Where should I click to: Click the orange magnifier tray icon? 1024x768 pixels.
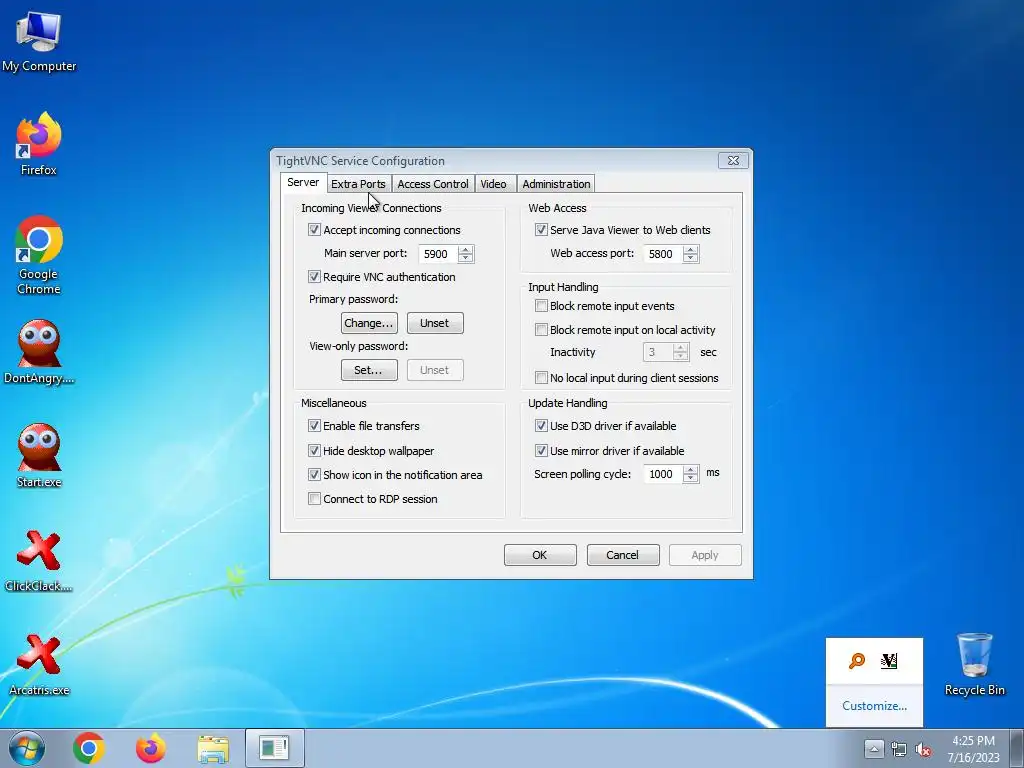[857, 661]
